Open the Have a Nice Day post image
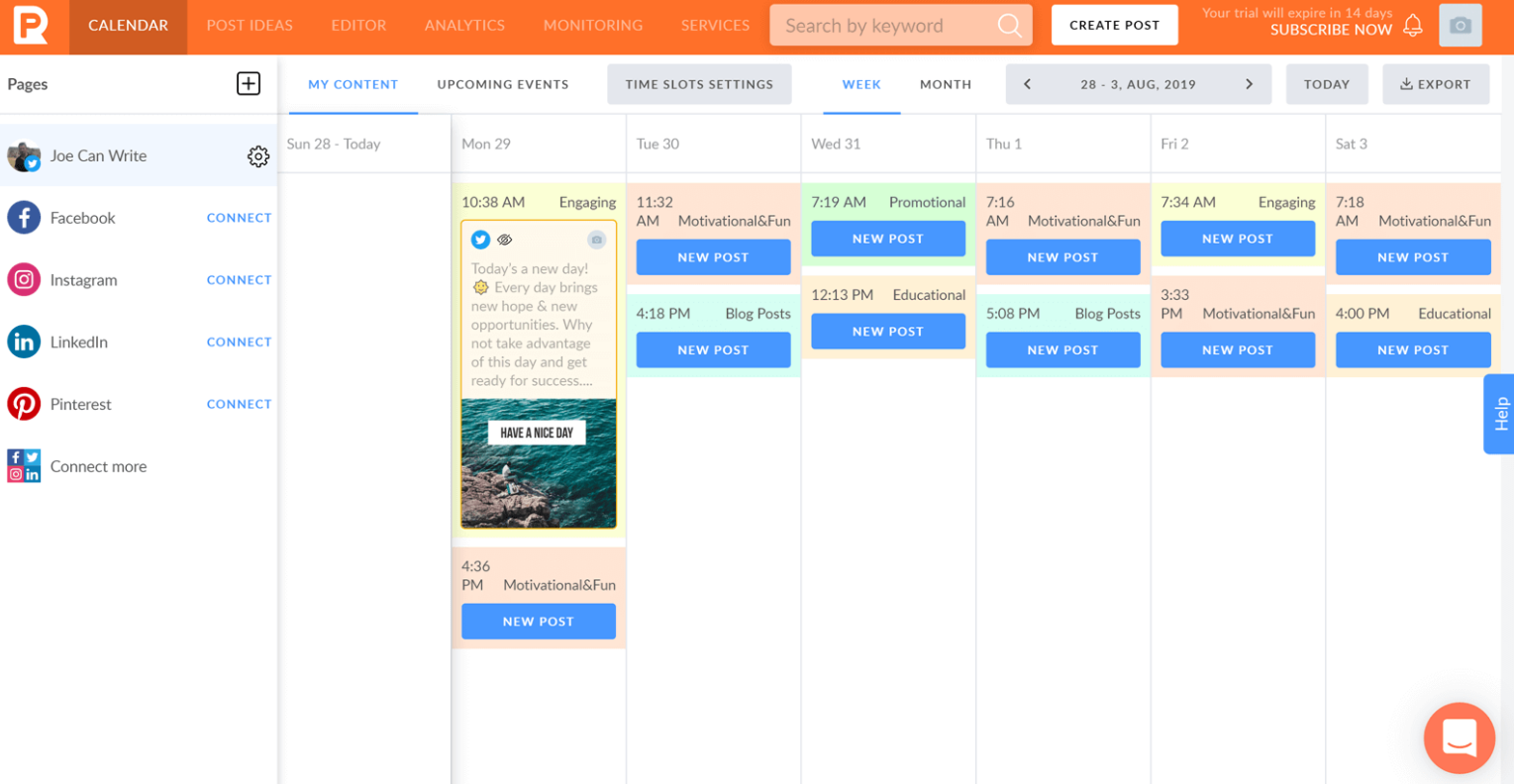This screenshot has width=1514, height=784. click(538, 462)
